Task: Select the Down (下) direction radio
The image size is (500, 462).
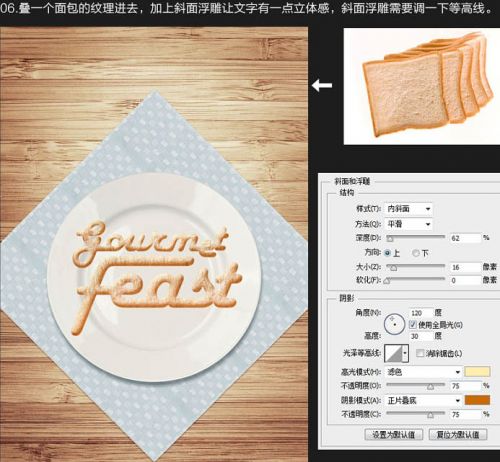Action: pyautogui.click(x=416, y=253)
